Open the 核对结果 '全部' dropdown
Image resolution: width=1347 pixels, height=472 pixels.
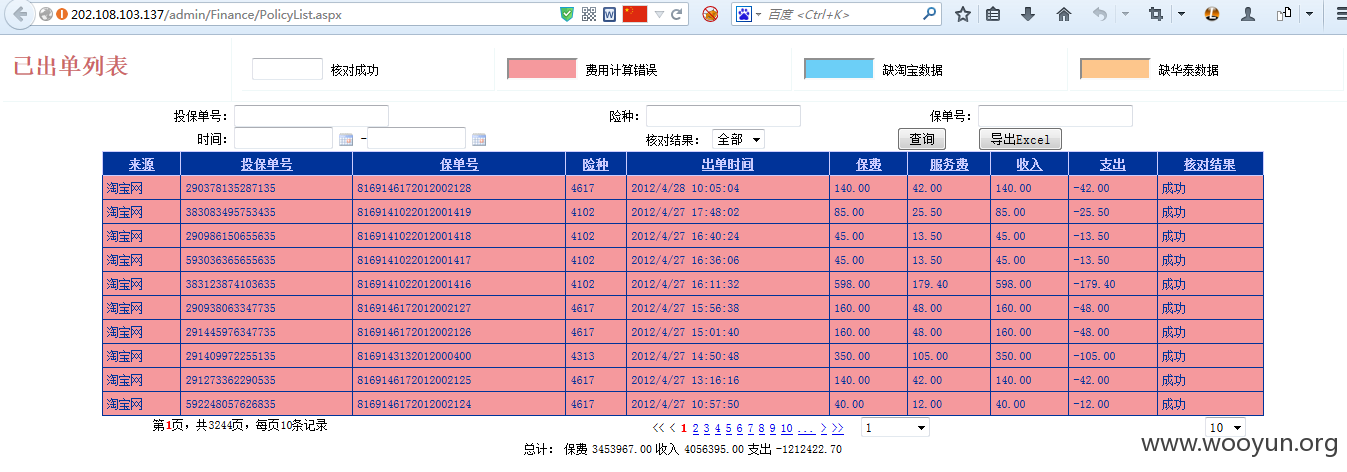click(738, 139)
